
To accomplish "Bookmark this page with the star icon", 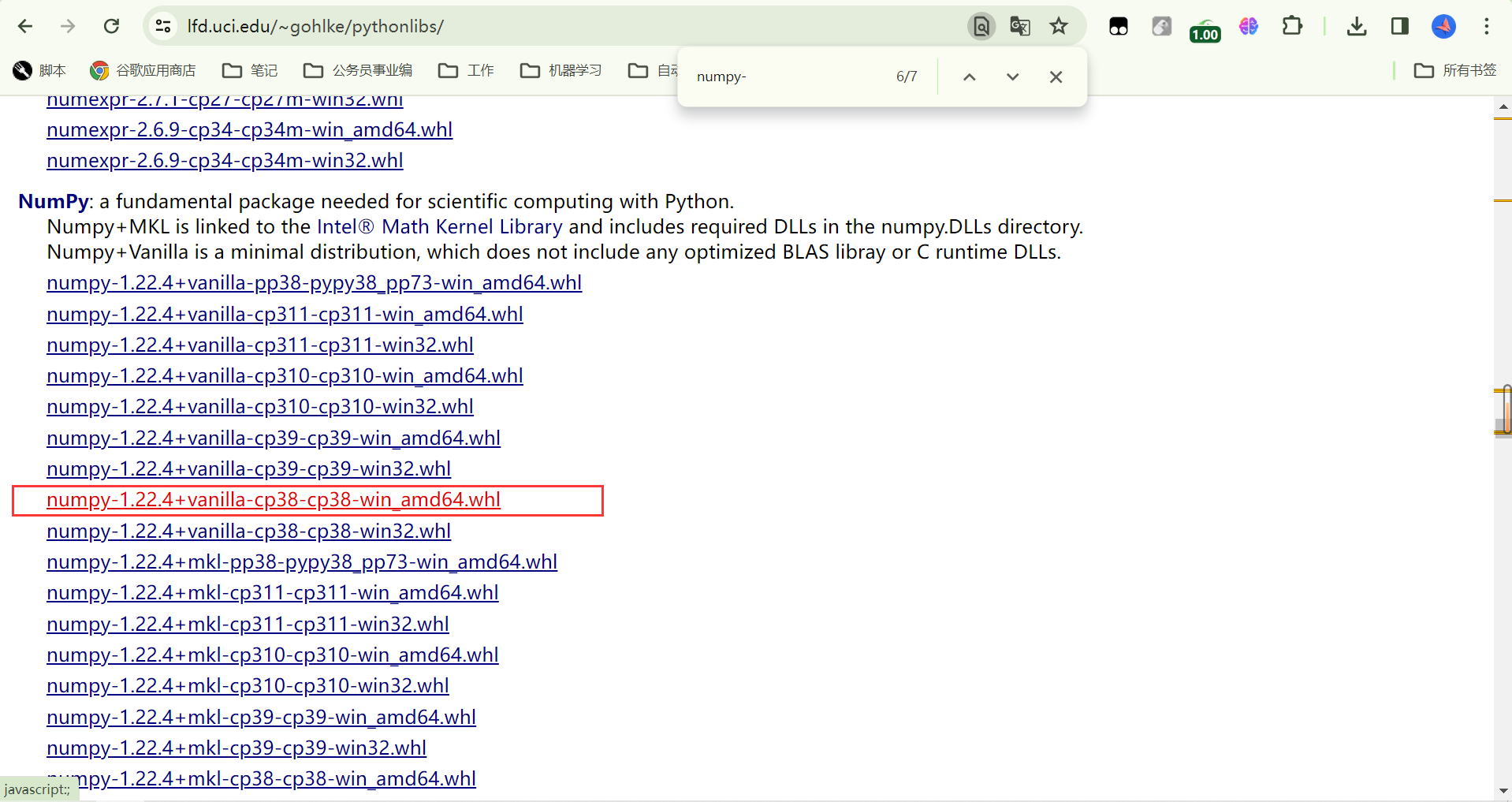I will (x=1059, y=26).
